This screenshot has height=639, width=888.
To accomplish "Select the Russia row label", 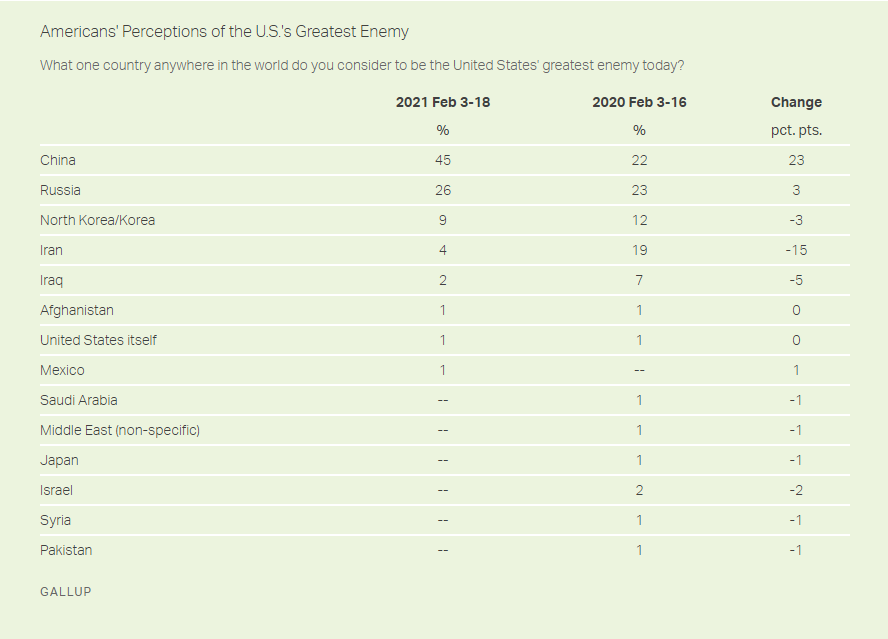I will point(60,190).
